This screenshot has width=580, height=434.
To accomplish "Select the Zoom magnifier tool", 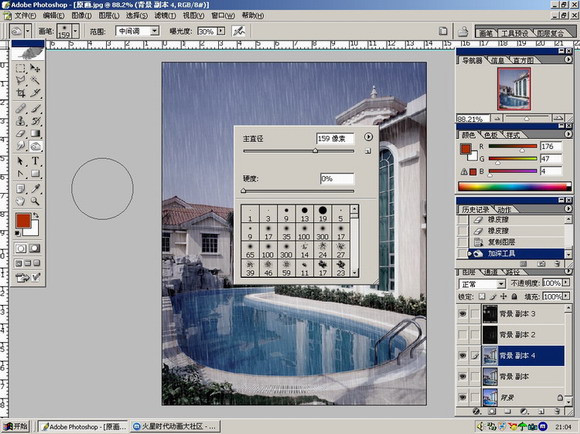I will pyautogui.click(x=35, y=201).
